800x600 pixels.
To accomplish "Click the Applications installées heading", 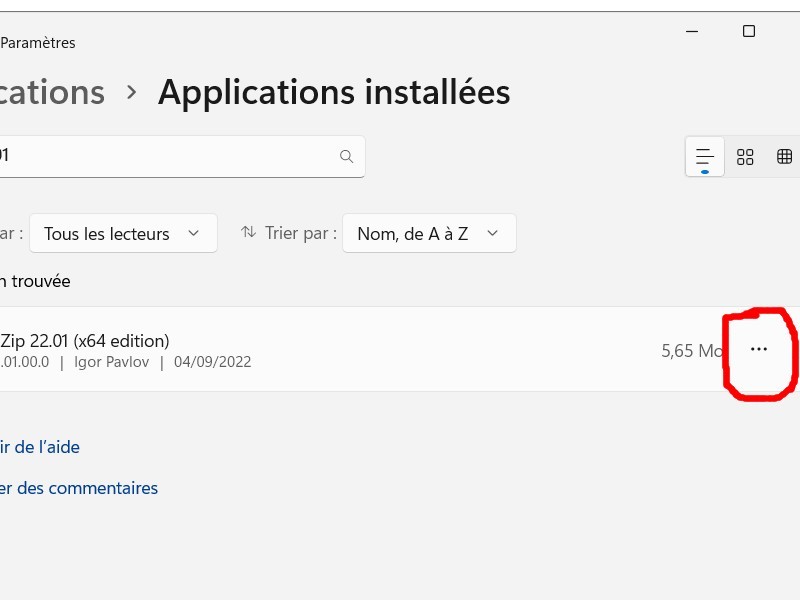I will click(x=334, y=93).
